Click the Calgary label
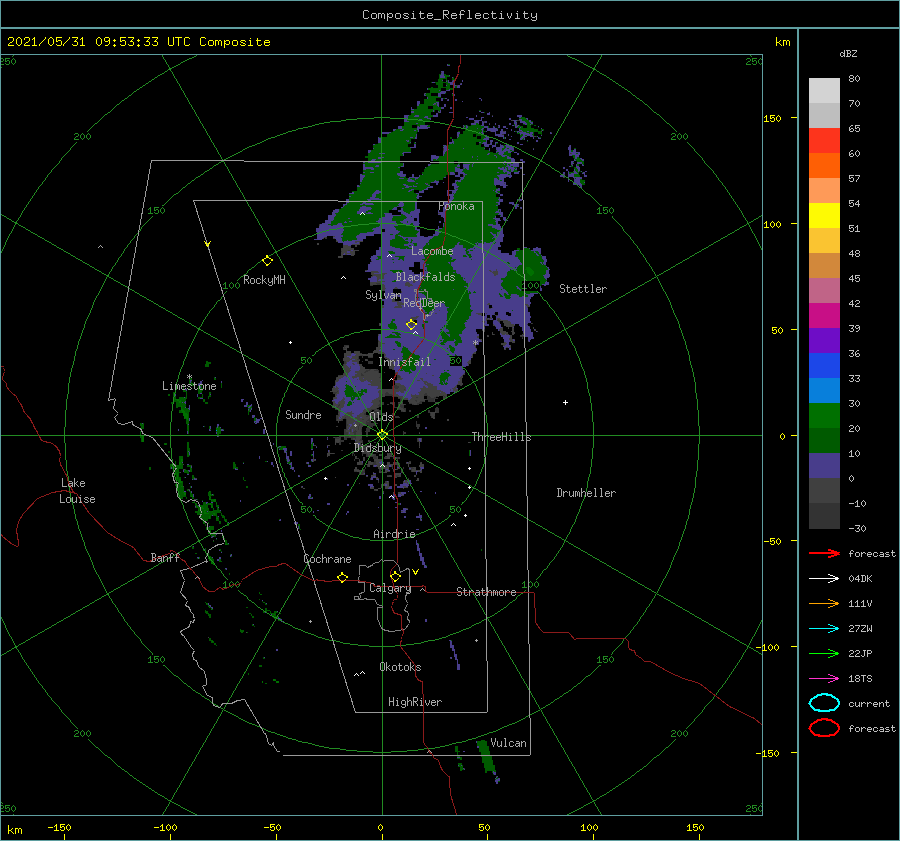Screen dimensions: 900x841 (390, 588)
